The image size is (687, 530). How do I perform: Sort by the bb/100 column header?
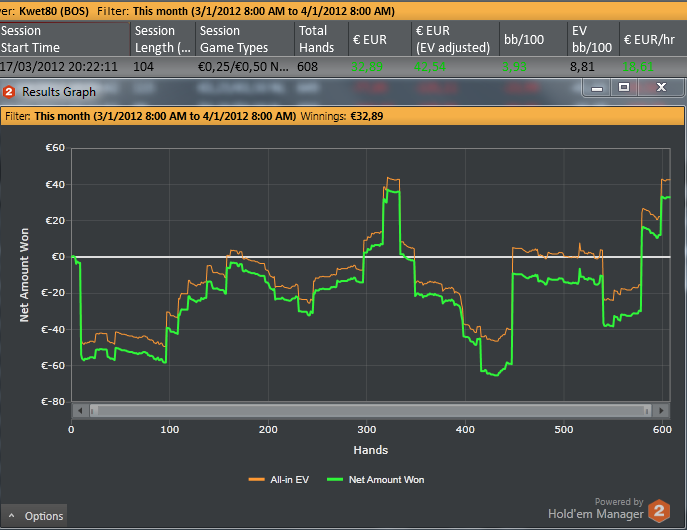(533, 39)
